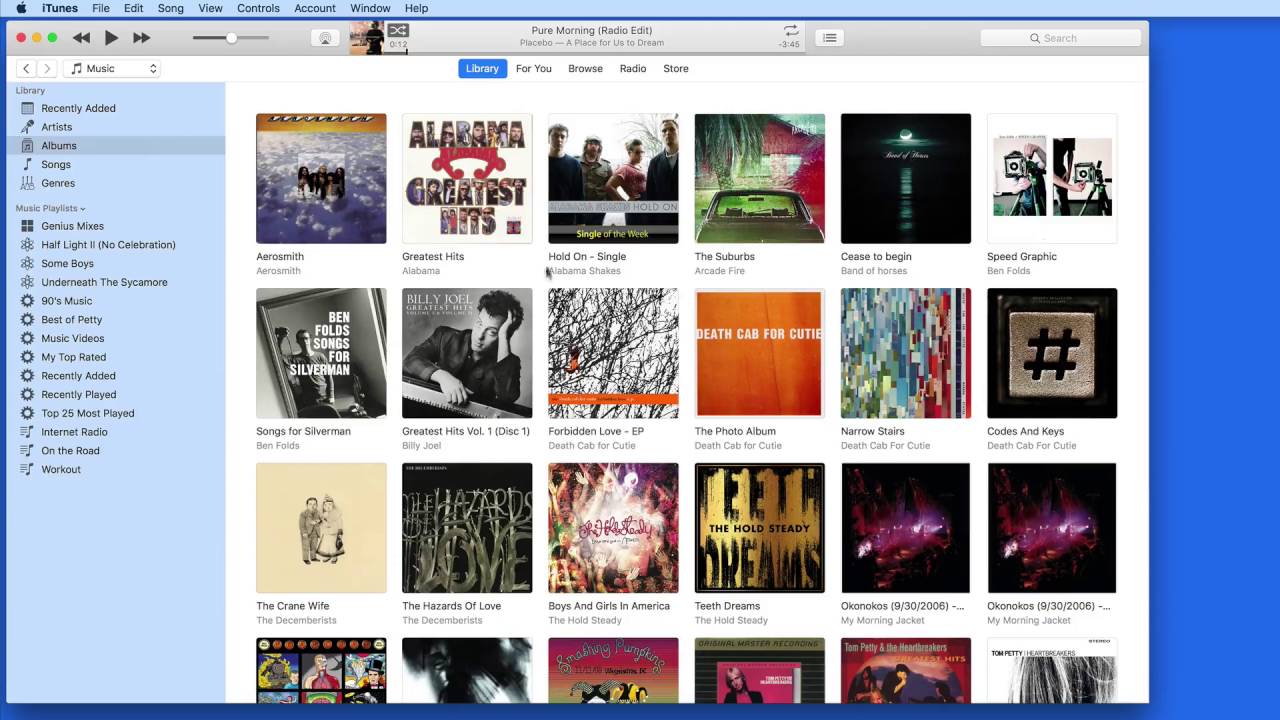Open the Aerosmith album cover
This screenshot has width=1280, height=720.
point(321,178)
